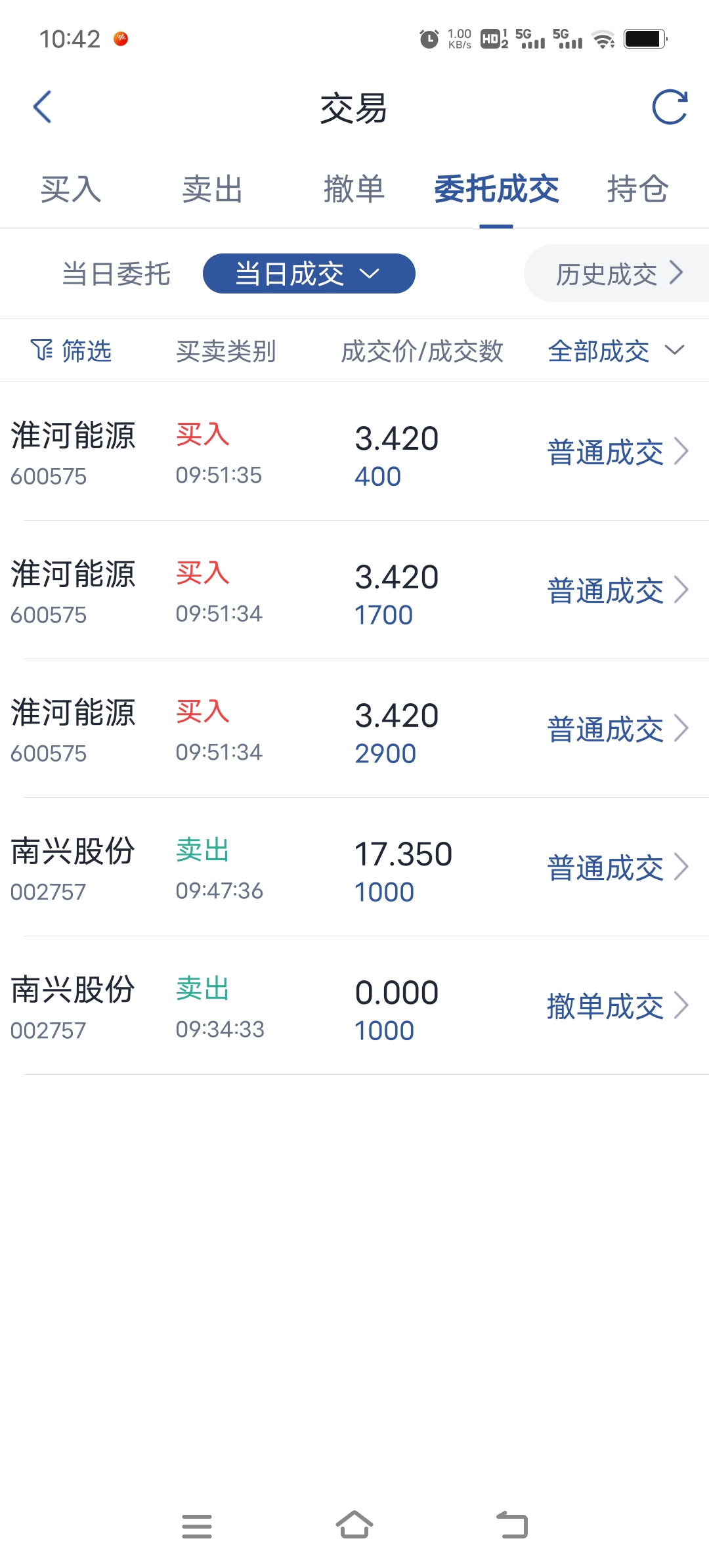Select the 当日委托 option
709x1568 pixels.
click(116, 274)
